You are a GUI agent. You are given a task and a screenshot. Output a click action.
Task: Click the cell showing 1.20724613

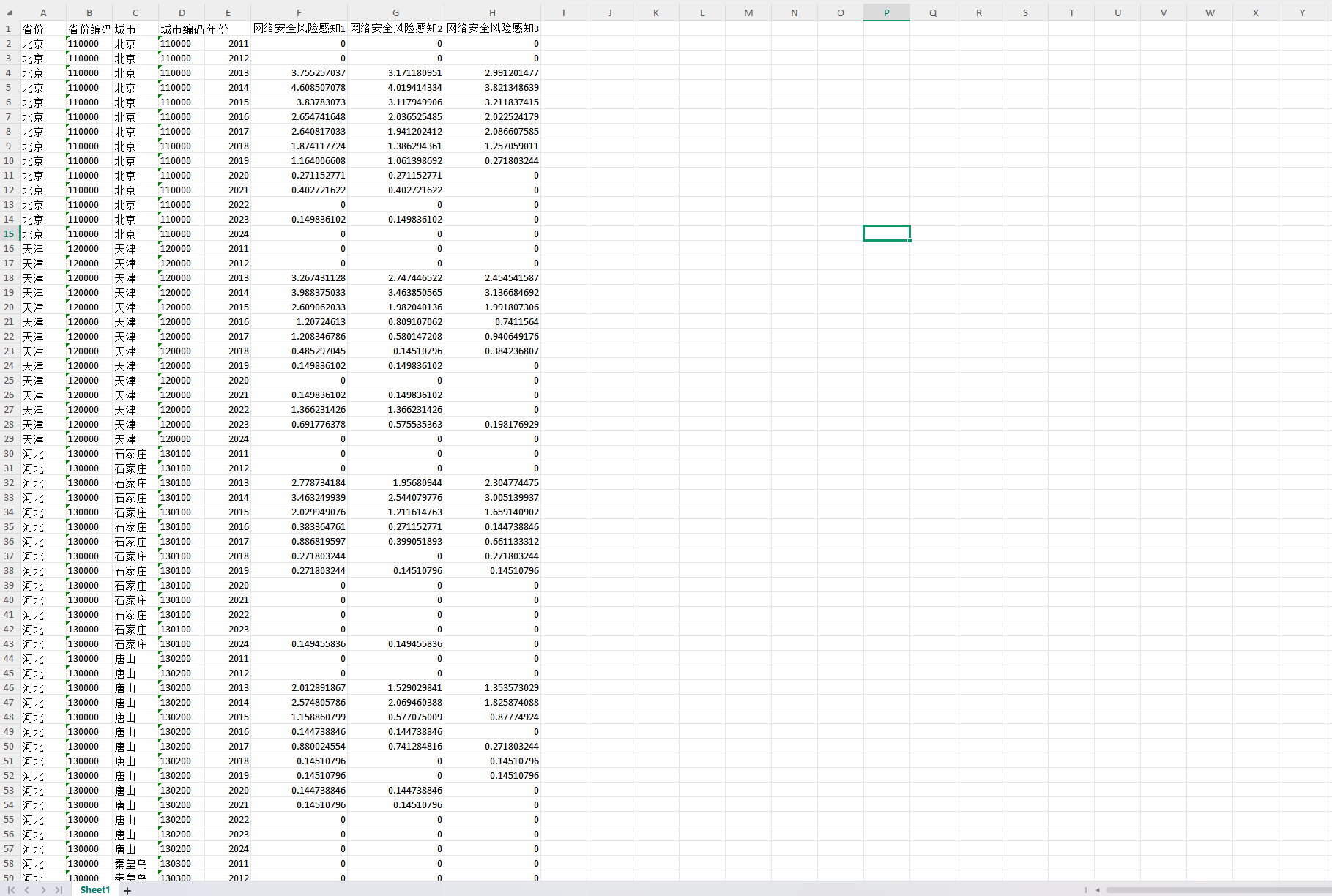[x=299, y=321]
